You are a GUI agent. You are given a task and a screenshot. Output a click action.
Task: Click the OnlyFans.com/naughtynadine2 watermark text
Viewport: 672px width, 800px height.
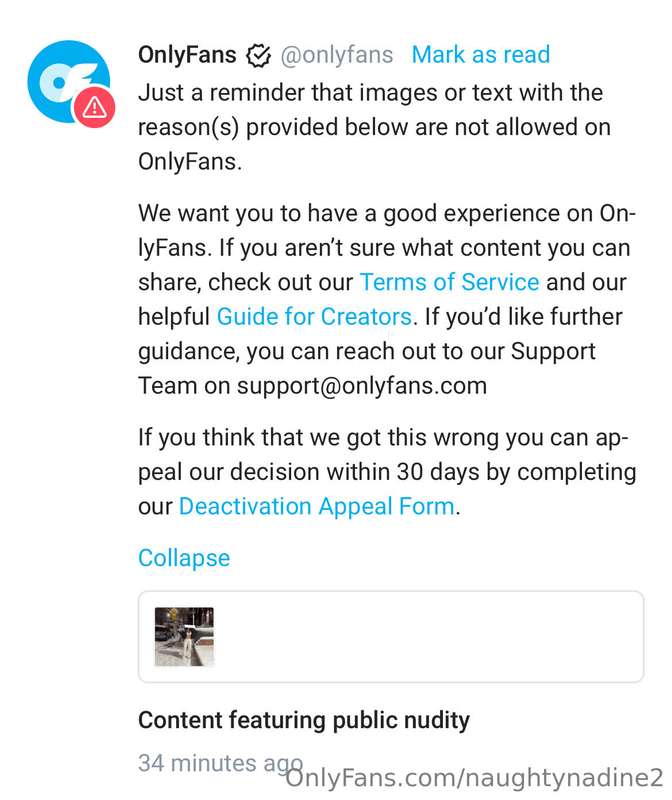pos(475,779)
